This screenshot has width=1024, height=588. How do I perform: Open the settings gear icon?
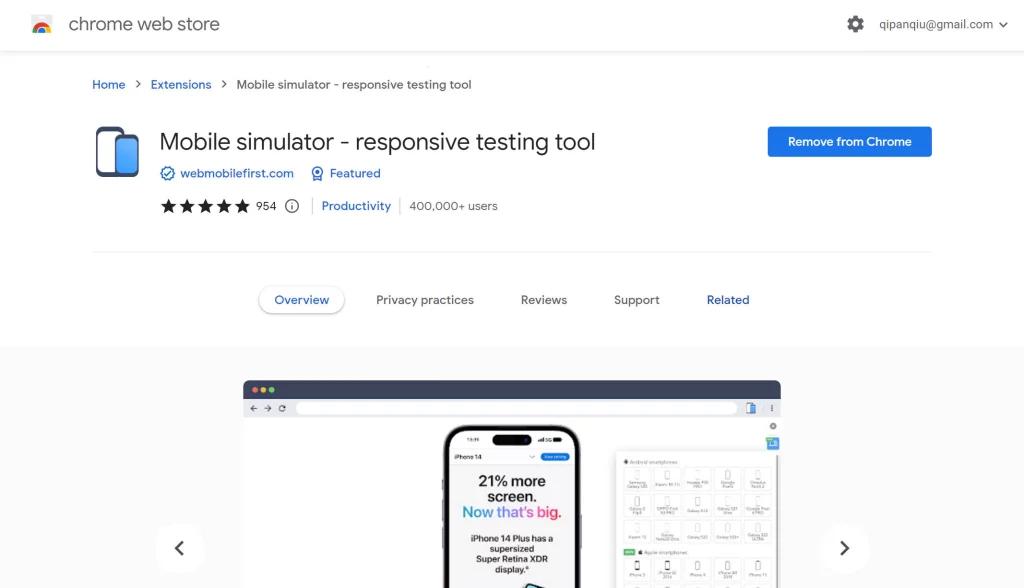[855, 24]
